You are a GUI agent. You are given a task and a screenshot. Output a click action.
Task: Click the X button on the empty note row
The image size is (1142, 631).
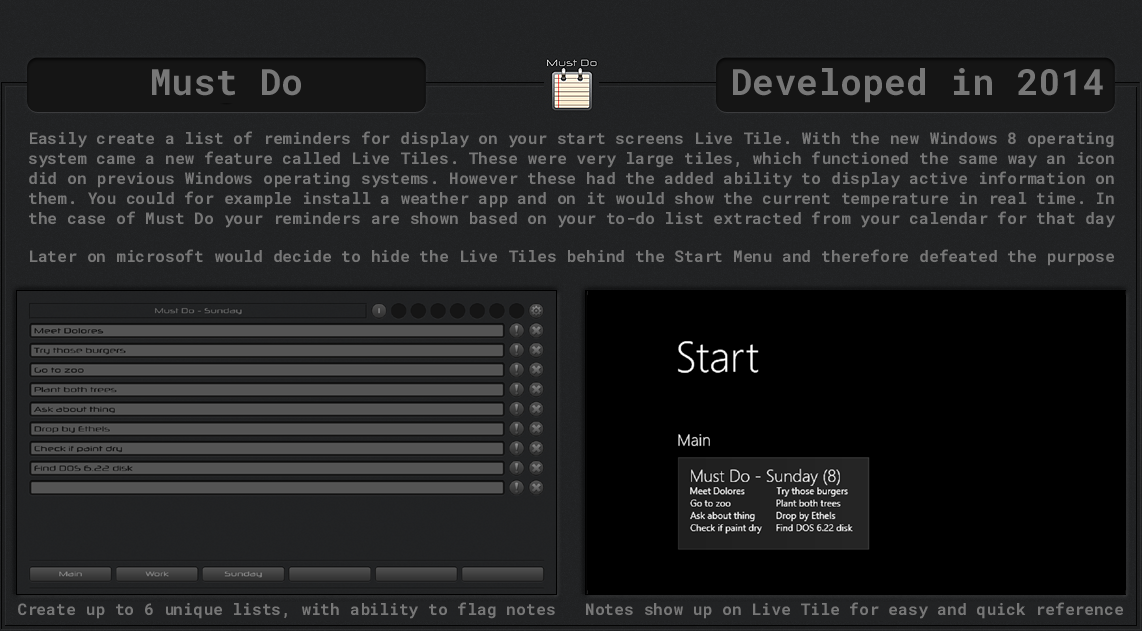click(x=536, y=487)
